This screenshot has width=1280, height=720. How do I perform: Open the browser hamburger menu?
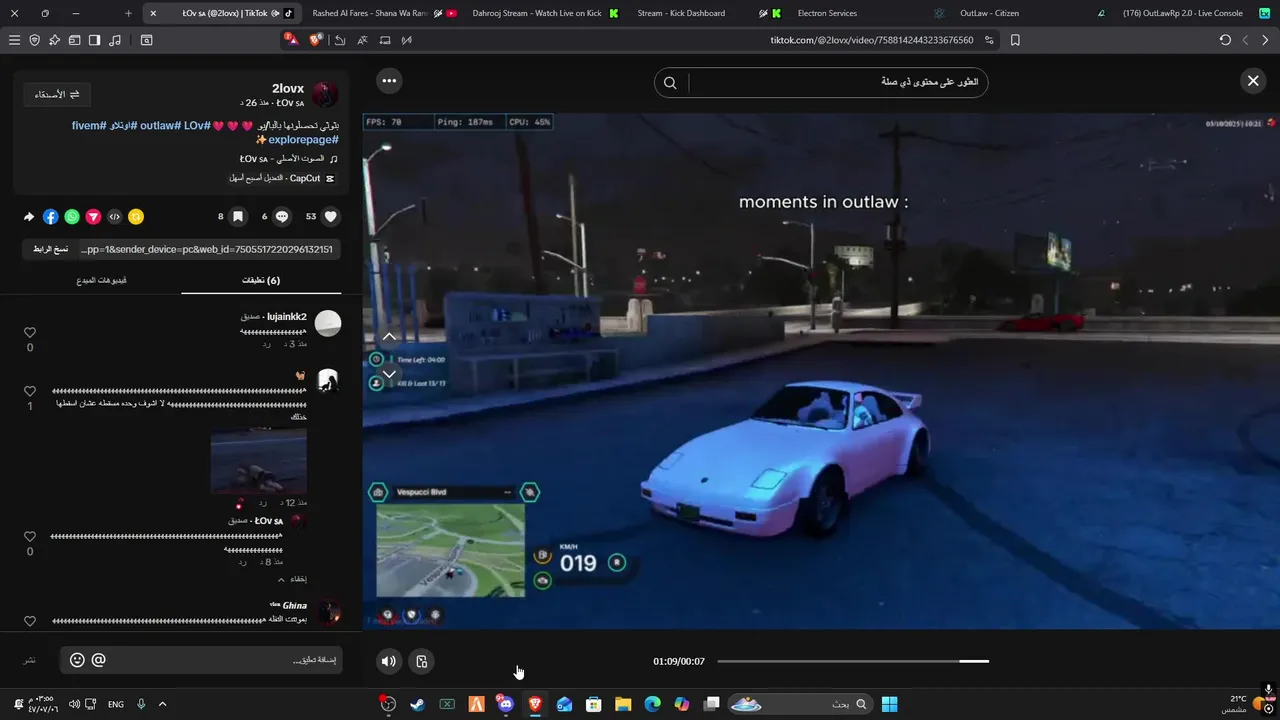pyautogui.click(x=14, y=40)
